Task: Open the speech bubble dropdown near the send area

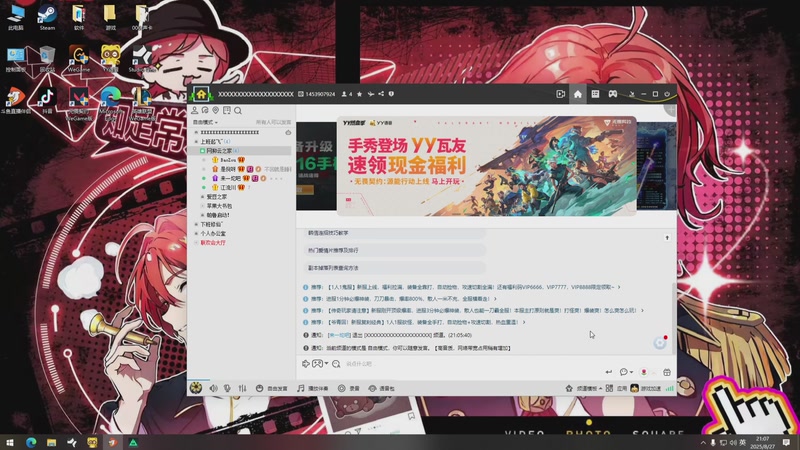Action: tap(626, 372)
